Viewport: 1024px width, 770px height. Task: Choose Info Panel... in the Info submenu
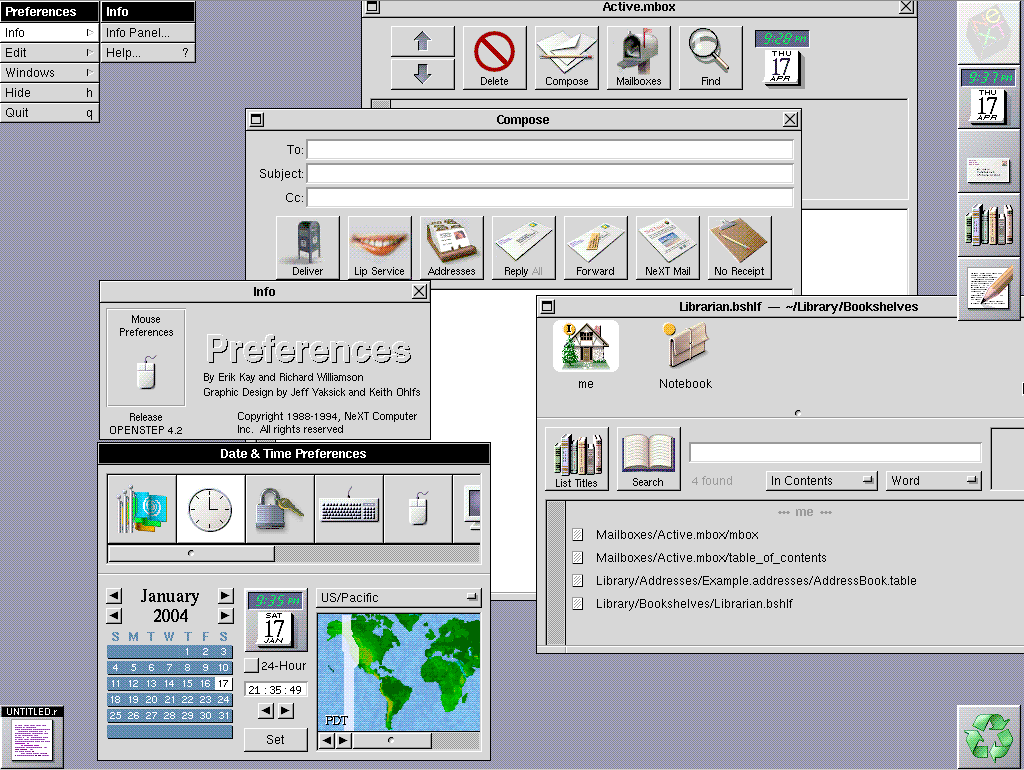[x=148, y=33]
